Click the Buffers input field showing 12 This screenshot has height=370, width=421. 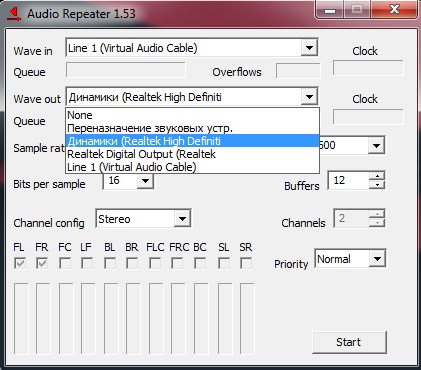[x=349, y=180]
